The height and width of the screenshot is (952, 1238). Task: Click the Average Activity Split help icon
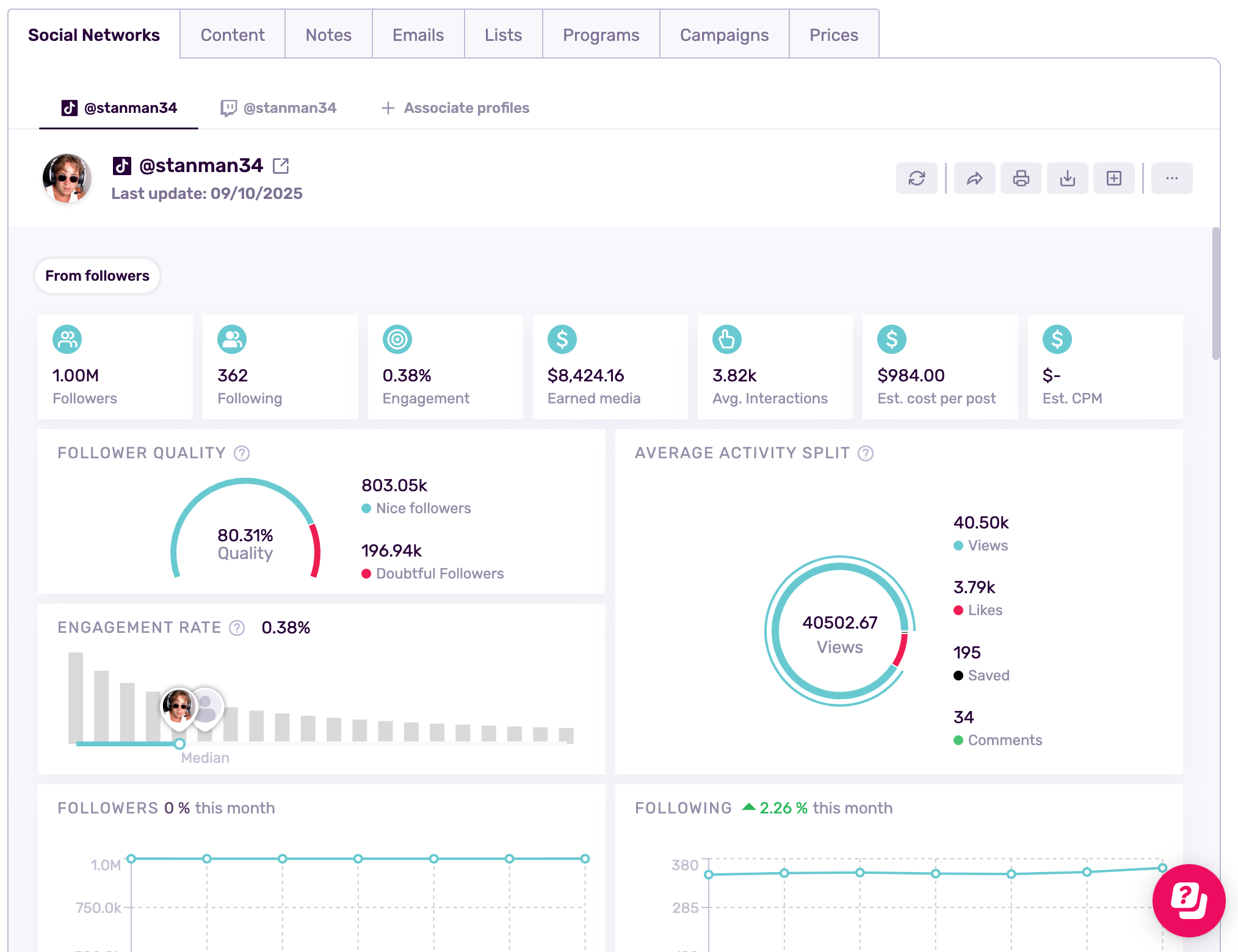tap(866, 453)
